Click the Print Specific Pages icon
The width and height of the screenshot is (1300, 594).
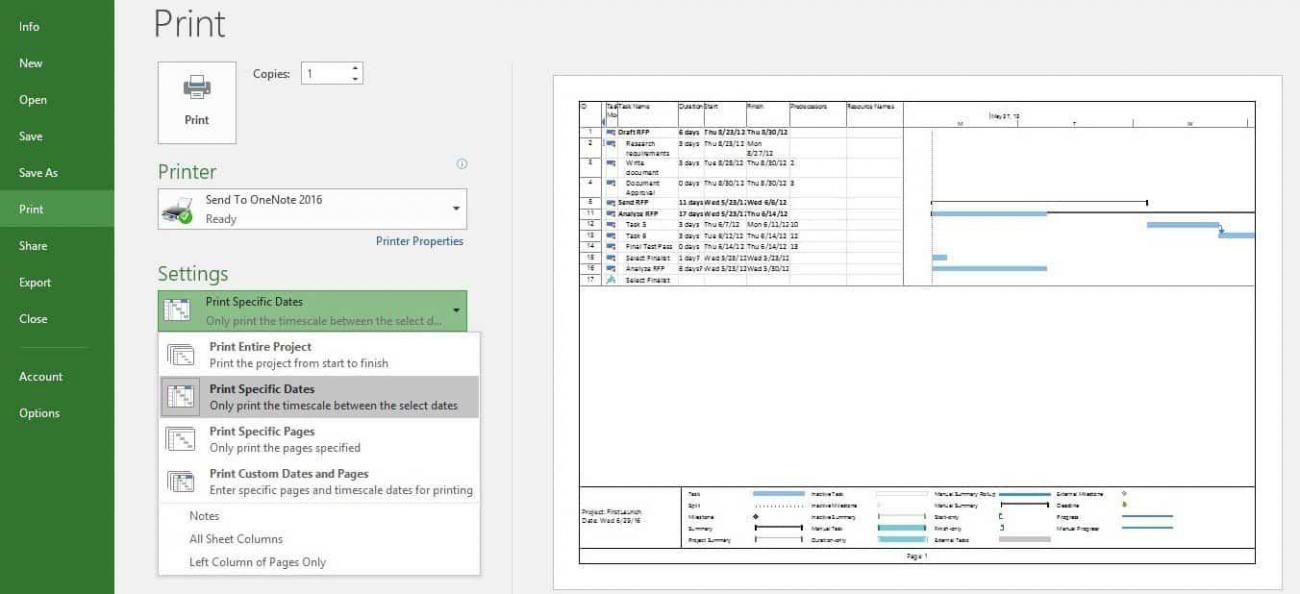click(181, 440)
